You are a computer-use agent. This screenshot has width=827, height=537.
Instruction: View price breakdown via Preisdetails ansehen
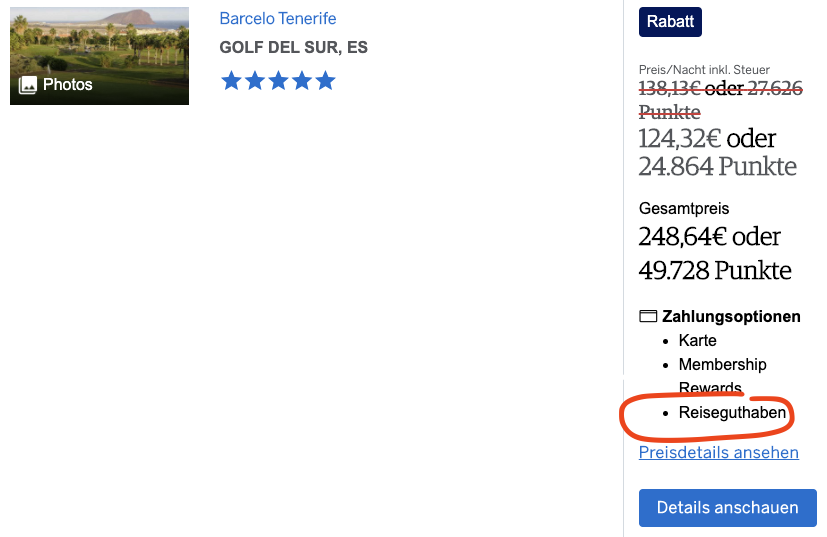click(x=718, y=453)
